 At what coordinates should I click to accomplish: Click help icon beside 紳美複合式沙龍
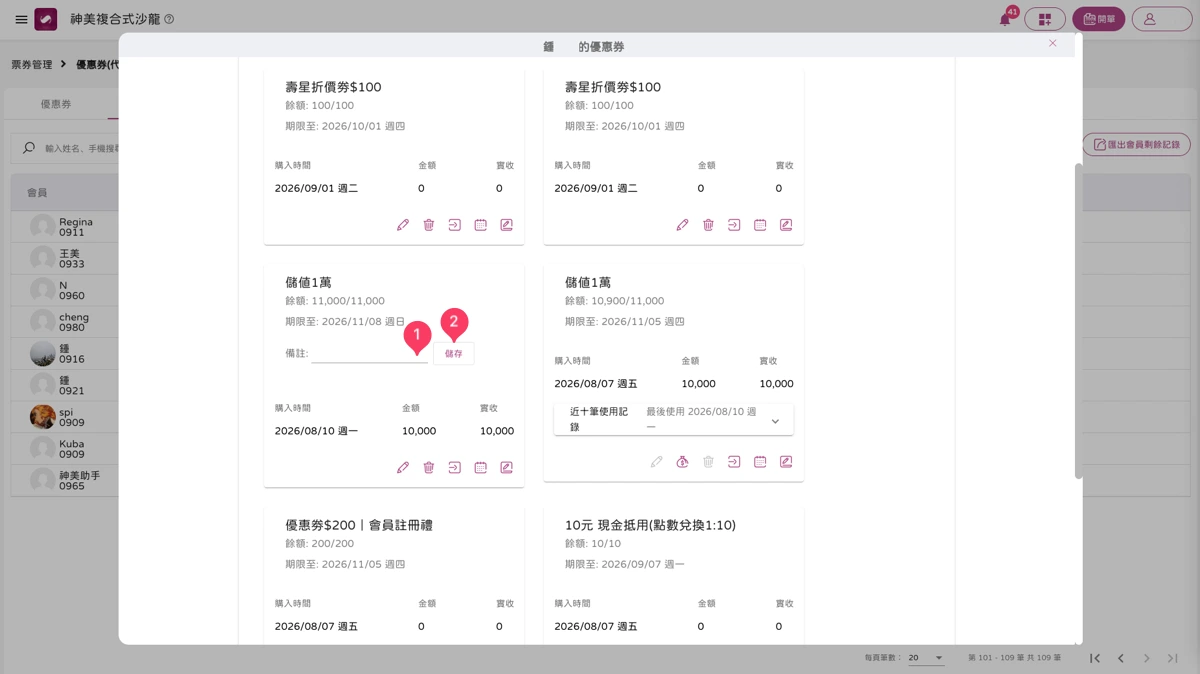(169, 19)
